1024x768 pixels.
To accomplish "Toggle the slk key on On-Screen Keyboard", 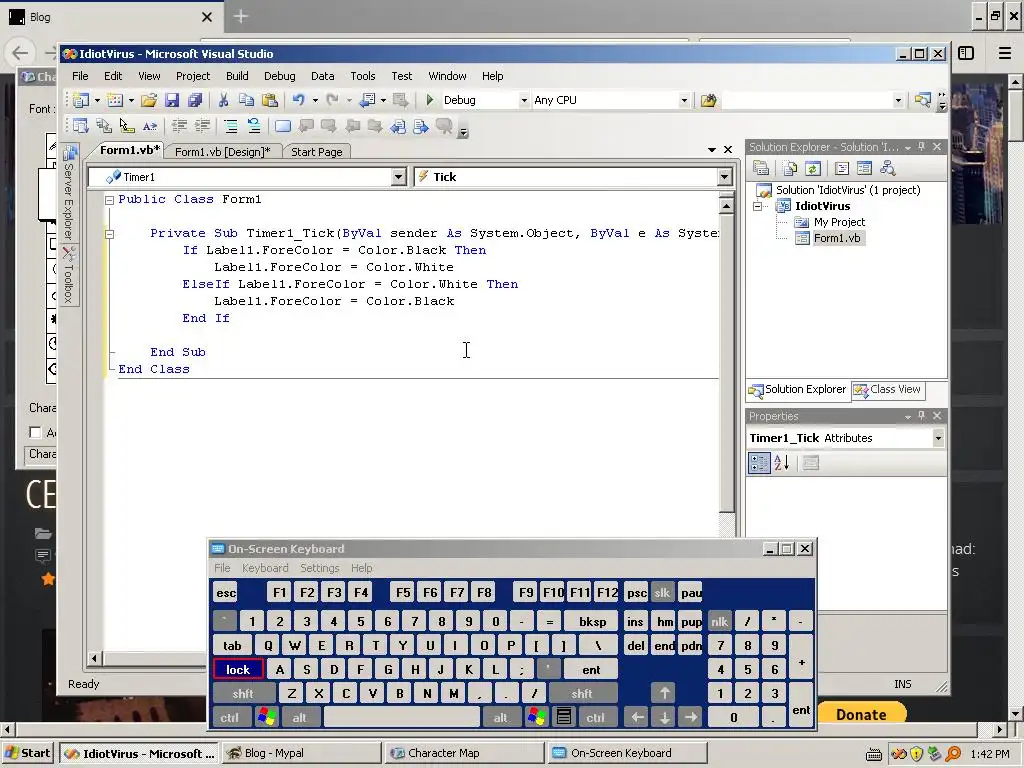I will pyautogui.click(x=662, y=592).
